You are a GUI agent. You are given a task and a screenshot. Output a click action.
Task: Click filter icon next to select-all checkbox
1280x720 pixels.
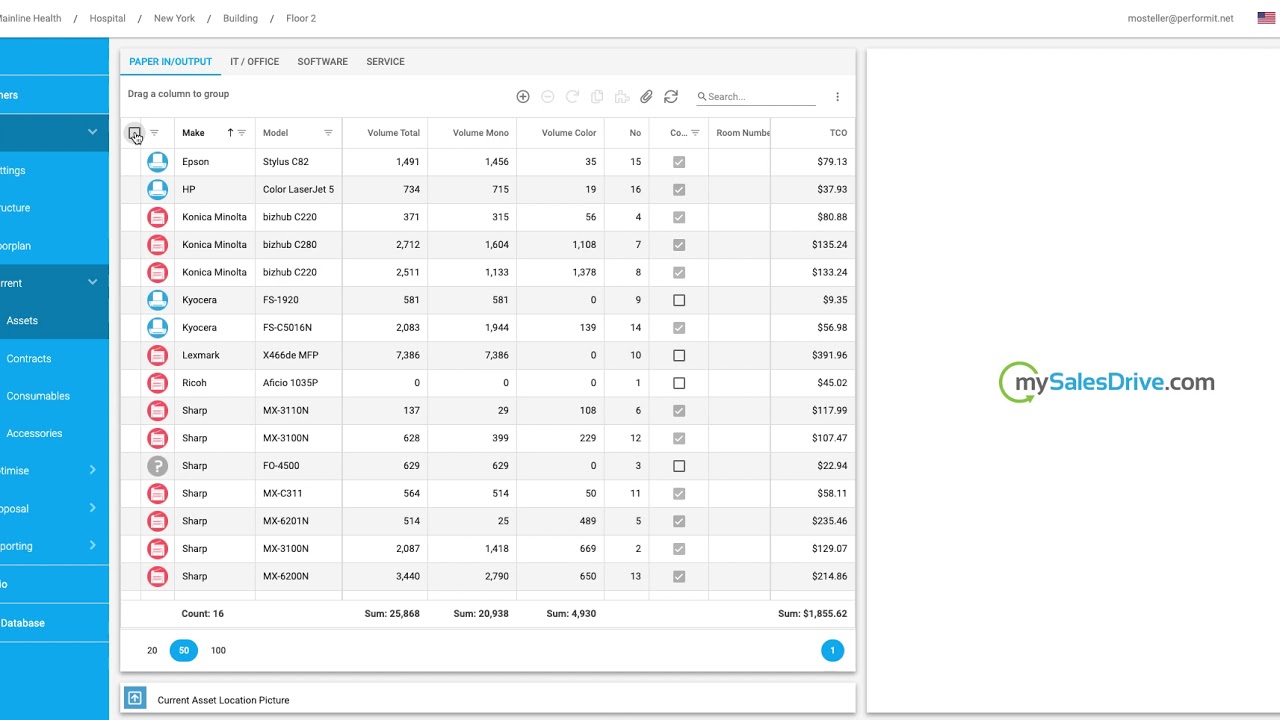154,133
